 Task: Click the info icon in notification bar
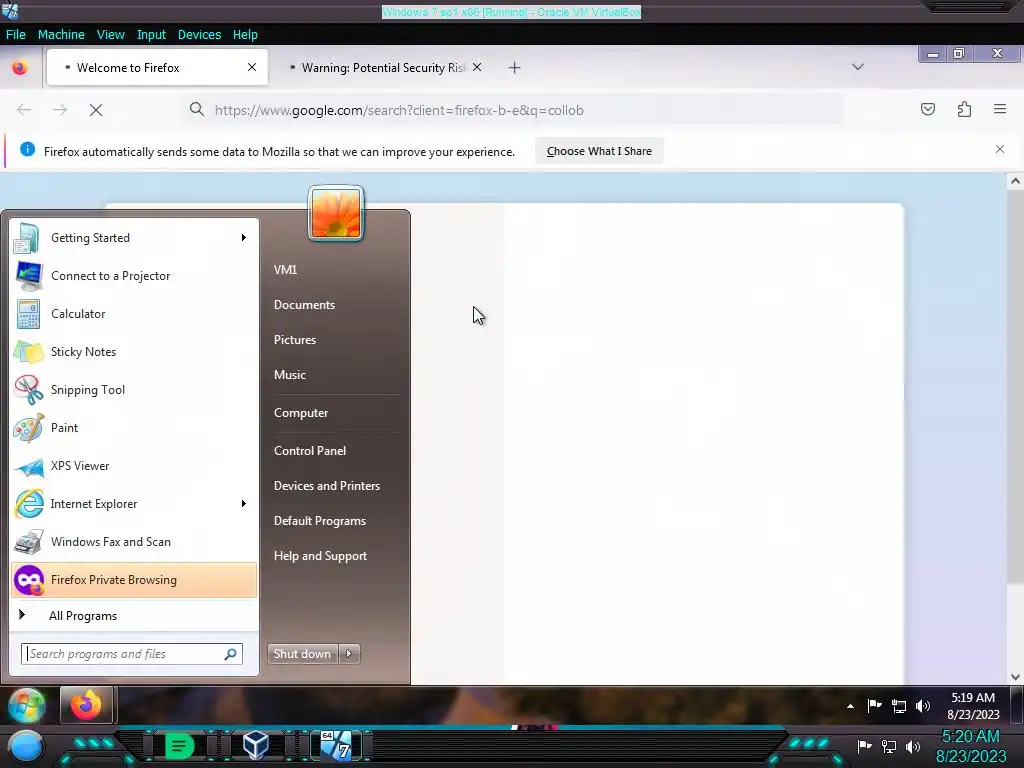(27, 150)
